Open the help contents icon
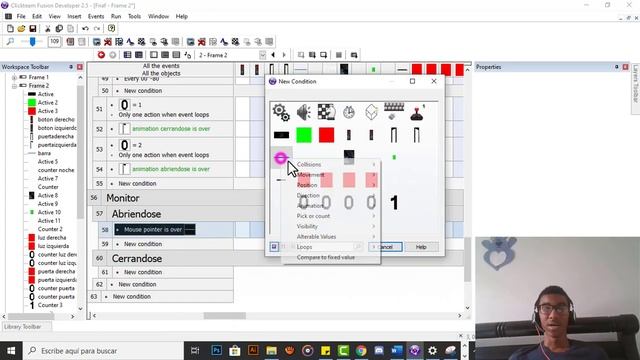The height and width of the screenshot is (360, 640). point(111,29)
